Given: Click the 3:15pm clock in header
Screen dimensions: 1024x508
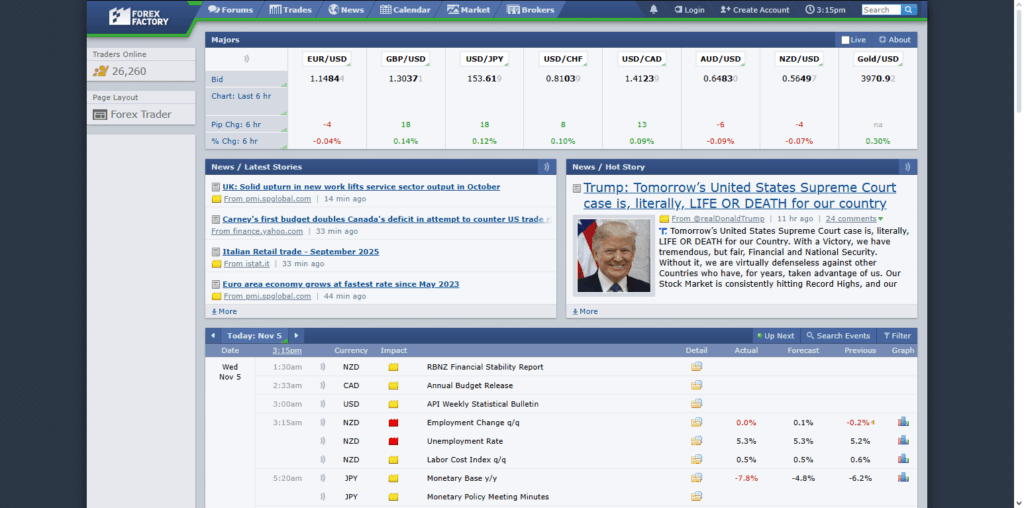Looking at the screenshot, I should (x=825, y=10).
